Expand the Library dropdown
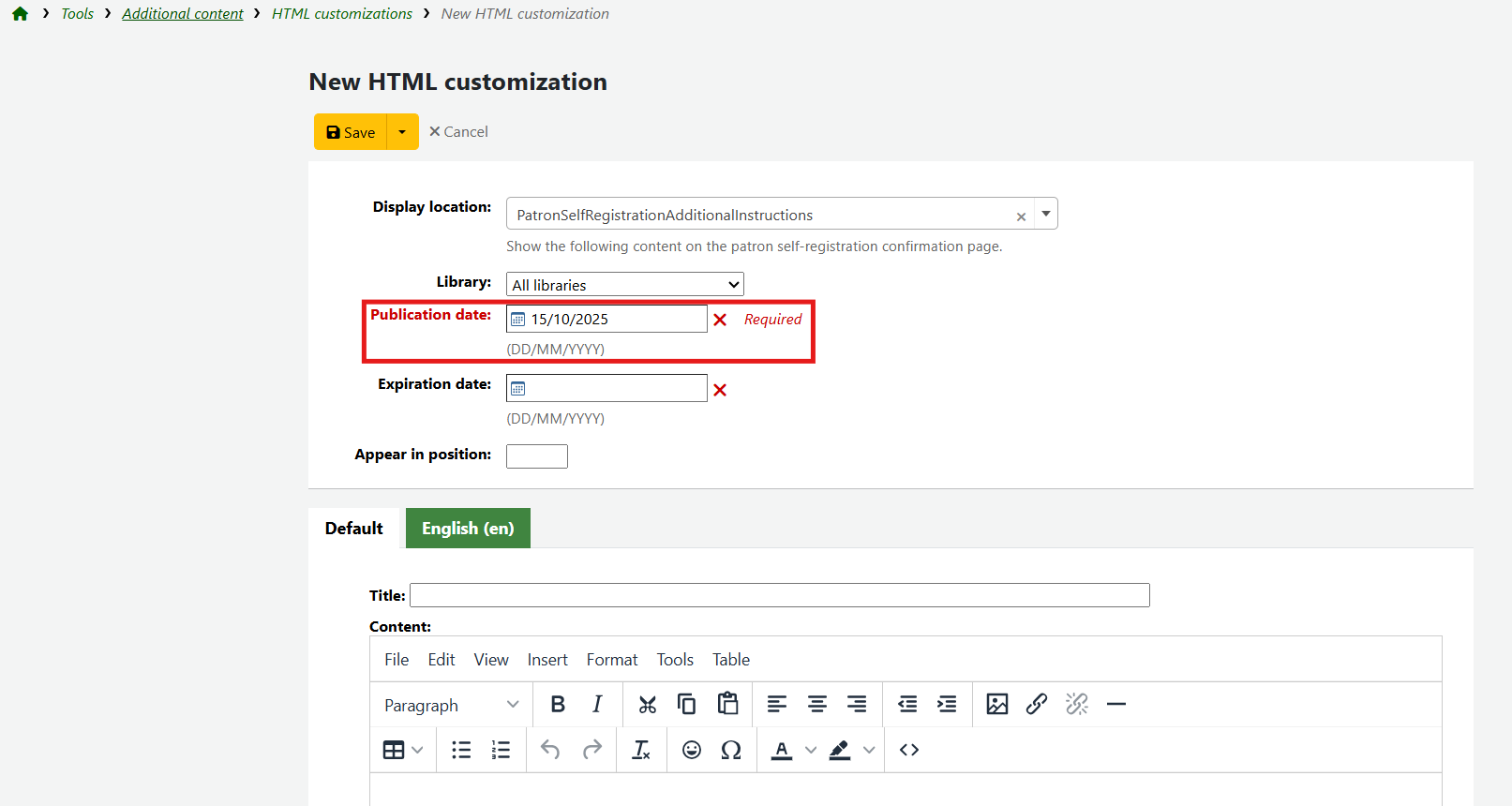This screenshot has height=806, width=1512. click(624, 285)
